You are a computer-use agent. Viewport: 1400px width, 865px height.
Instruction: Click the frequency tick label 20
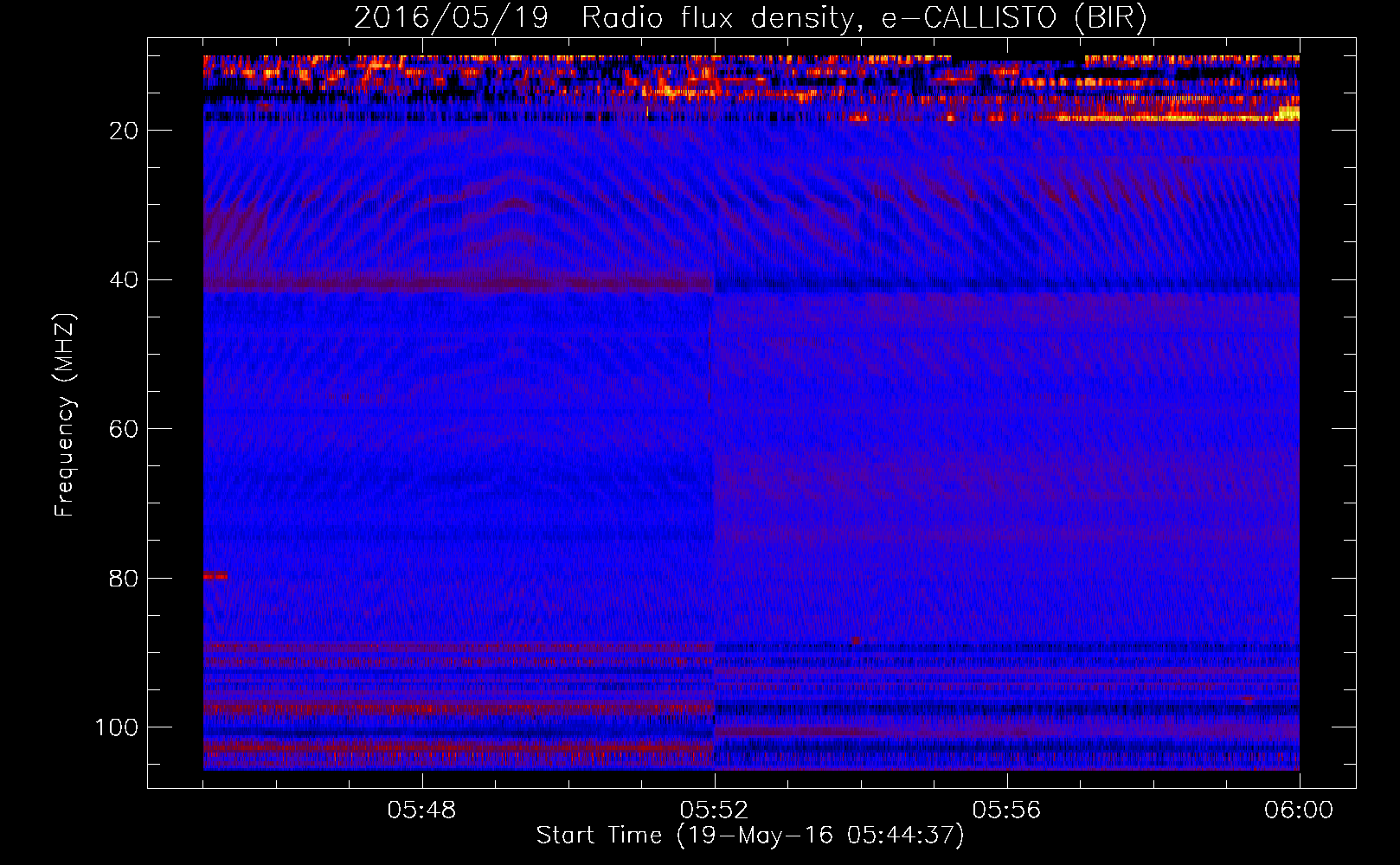click(x=124, y=131)
